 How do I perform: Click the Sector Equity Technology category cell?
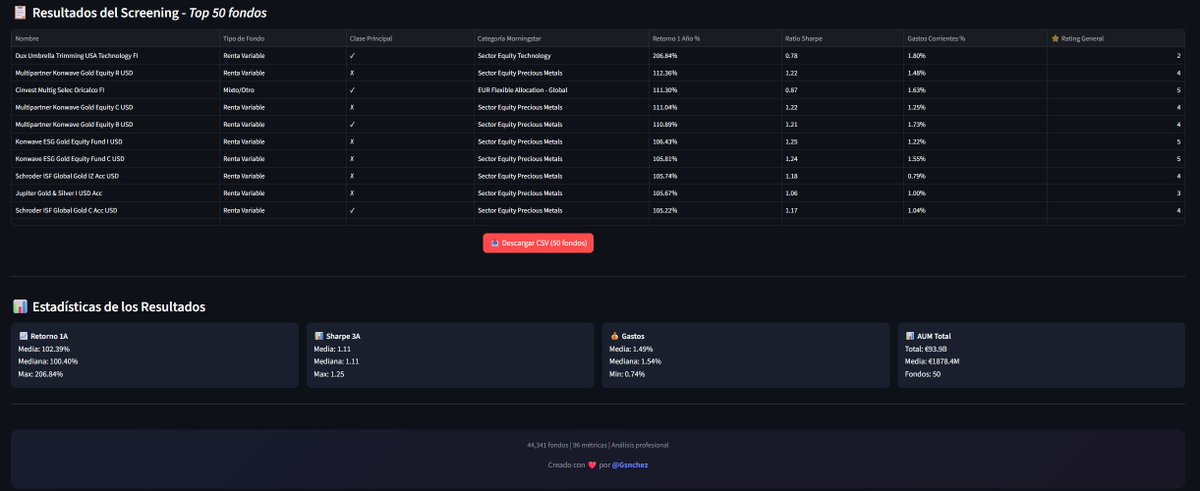pyautogui.click(x=561, y=56)
